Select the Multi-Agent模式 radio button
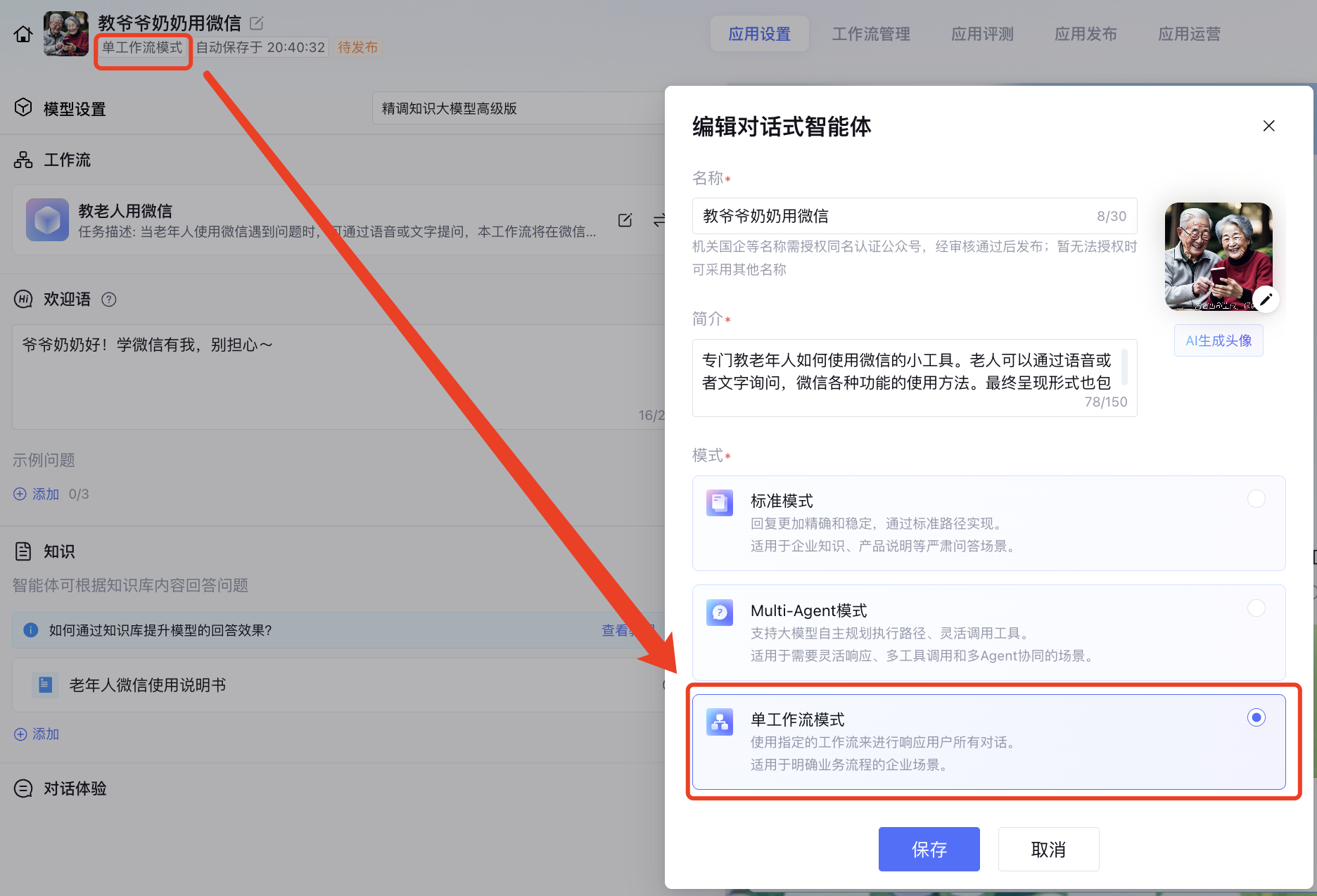Screen dimensions: 1317x896 point(1256,608)
